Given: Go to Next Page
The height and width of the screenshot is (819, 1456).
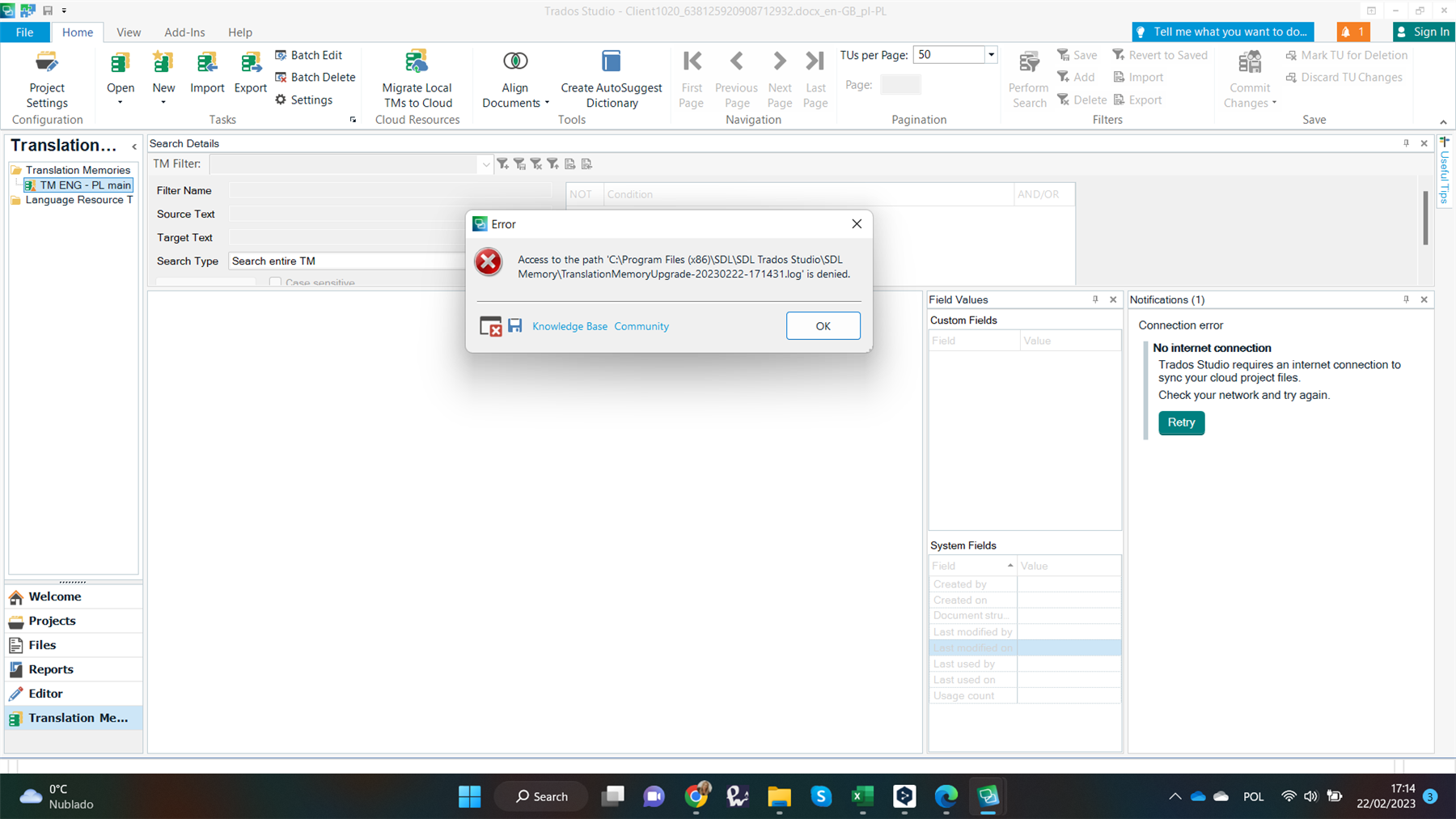Looking at the screenshot, I should coord(779,80).
